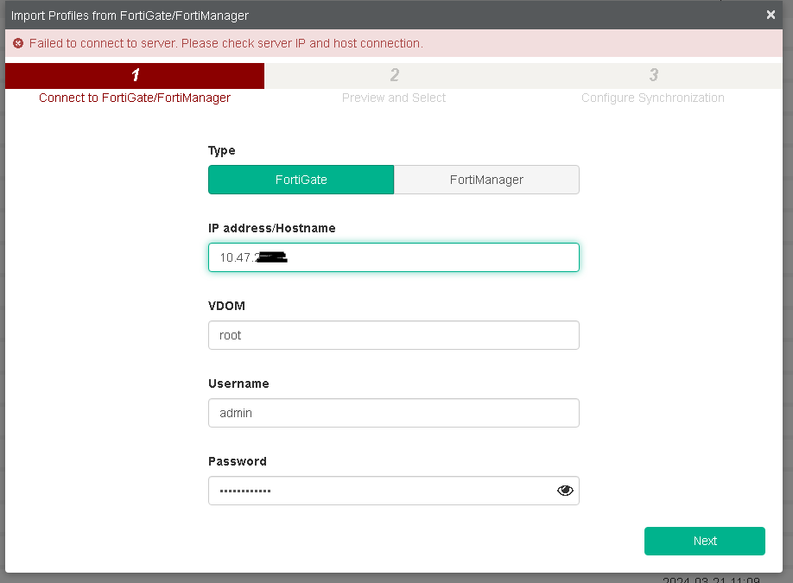Open step 3 Configure Synchronization
Screen dimensions: 793x583
(x=653, y=97)
